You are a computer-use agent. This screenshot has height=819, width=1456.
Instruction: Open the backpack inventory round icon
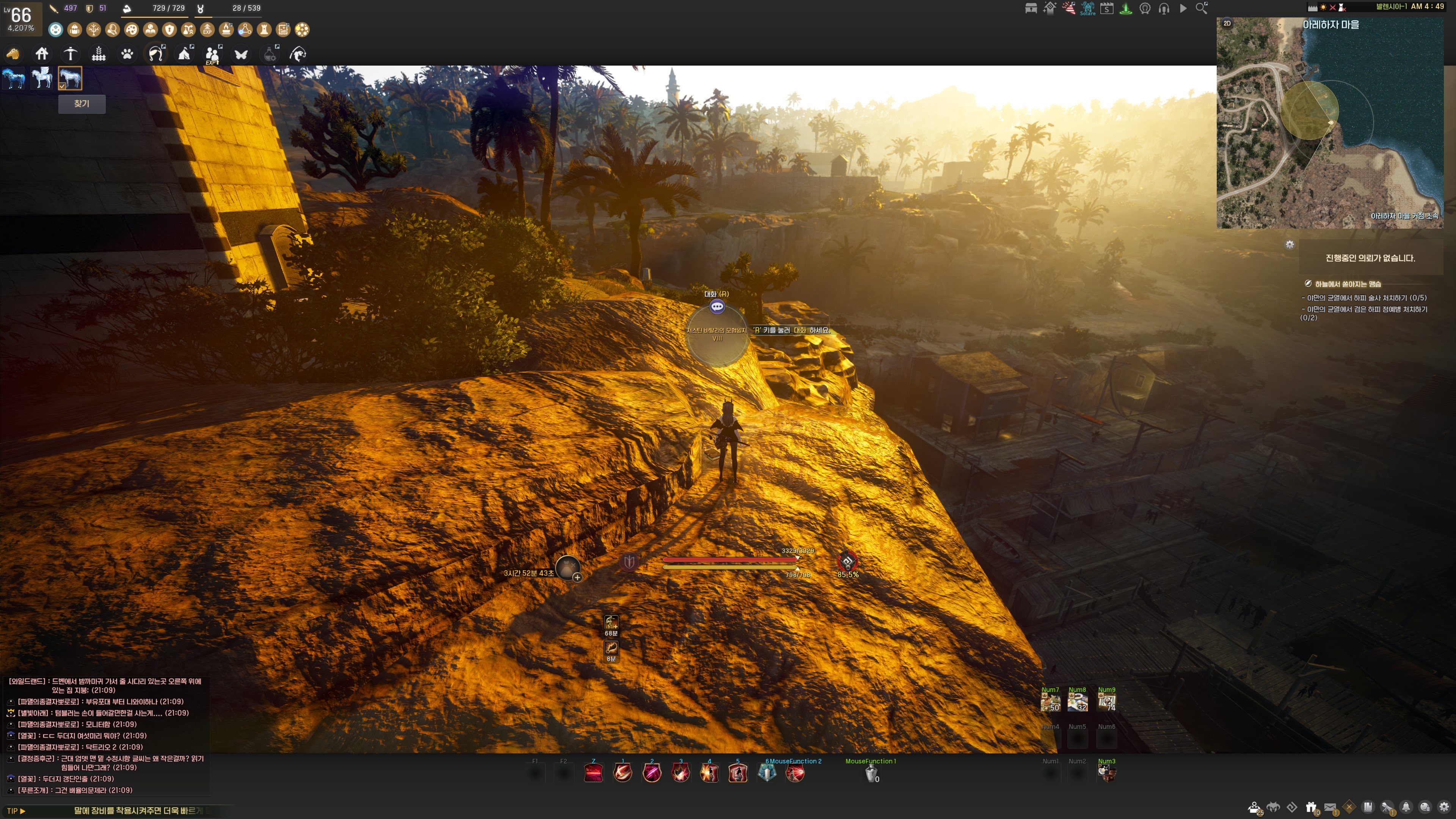[x=75, y=30]
